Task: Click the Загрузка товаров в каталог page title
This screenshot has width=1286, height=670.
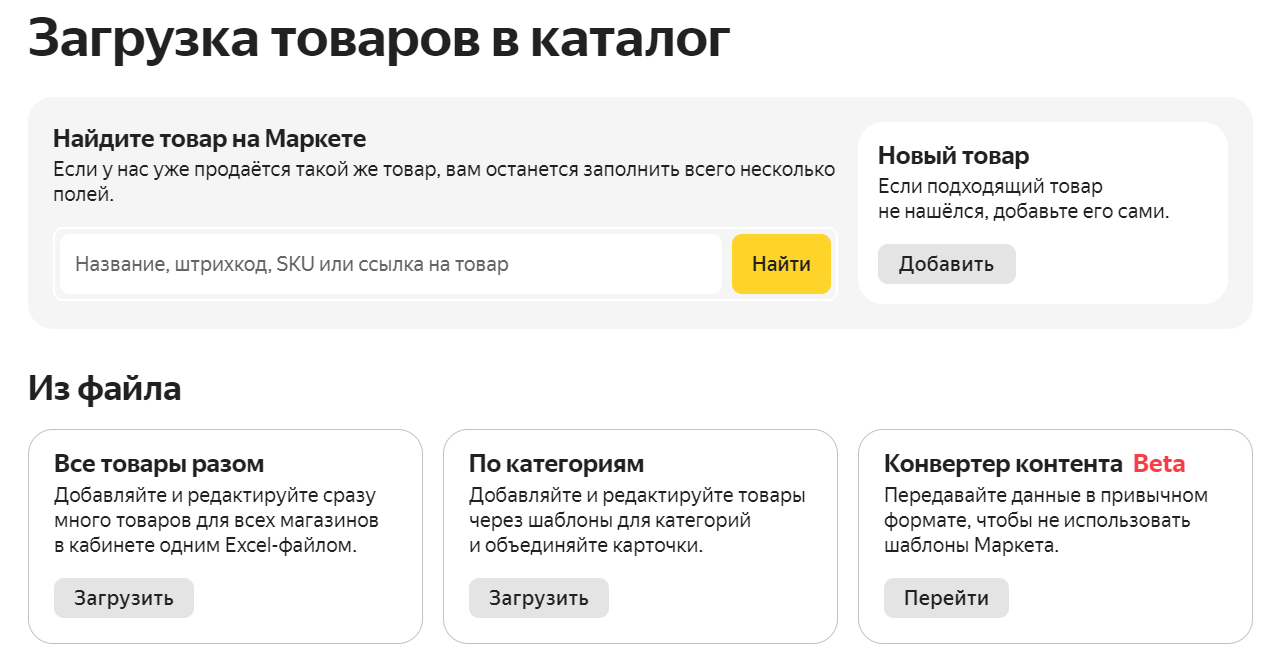Action: [379, 39]
